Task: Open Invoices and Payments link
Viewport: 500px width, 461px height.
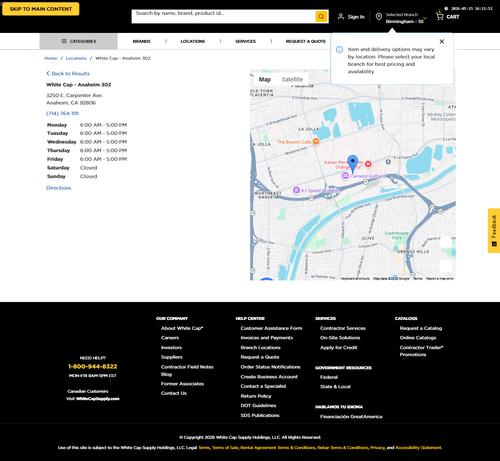Action: click(267, 338)
